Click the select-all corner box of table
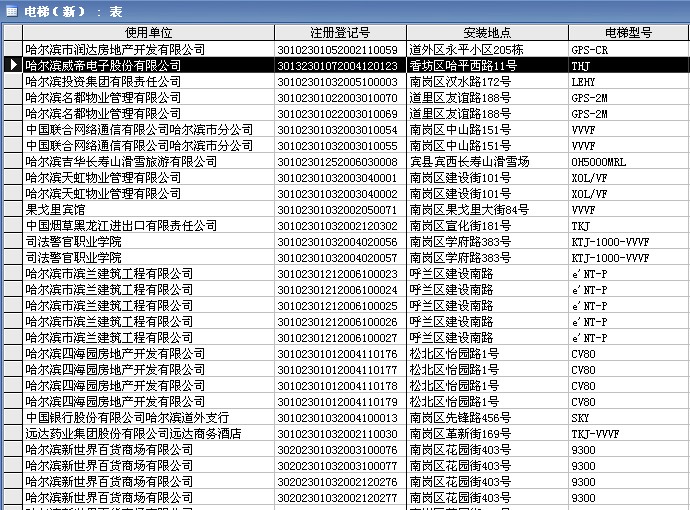690x510 pixels. click(x=13, y=33)
